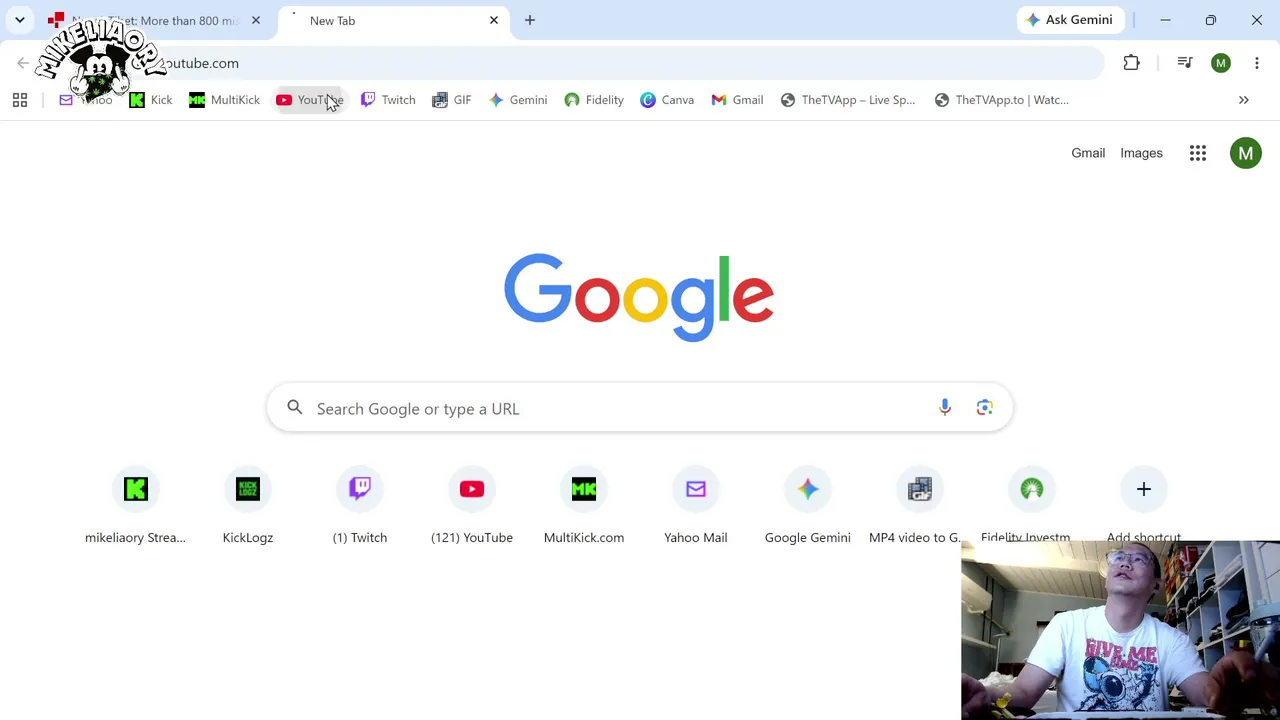Open the MultiKick bookmark in the bookmarks bar

(x=224, y=100)
